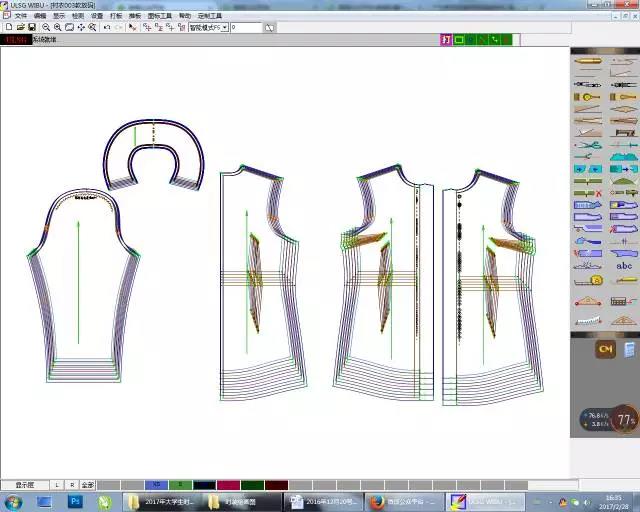Image resolution: width=640 pixels, height=512 pixels.
Task: Open the 定制工具 menu
Action: 210,16
